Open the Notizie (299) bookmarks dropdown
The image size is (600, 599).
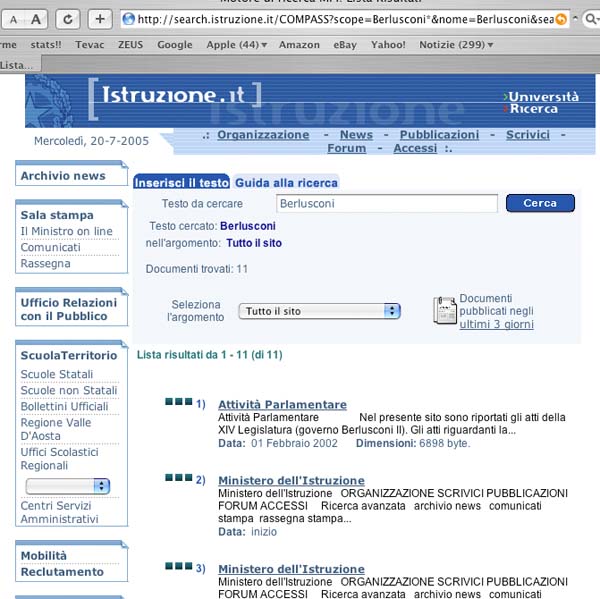pyautogui.click(x=456, y=45)
